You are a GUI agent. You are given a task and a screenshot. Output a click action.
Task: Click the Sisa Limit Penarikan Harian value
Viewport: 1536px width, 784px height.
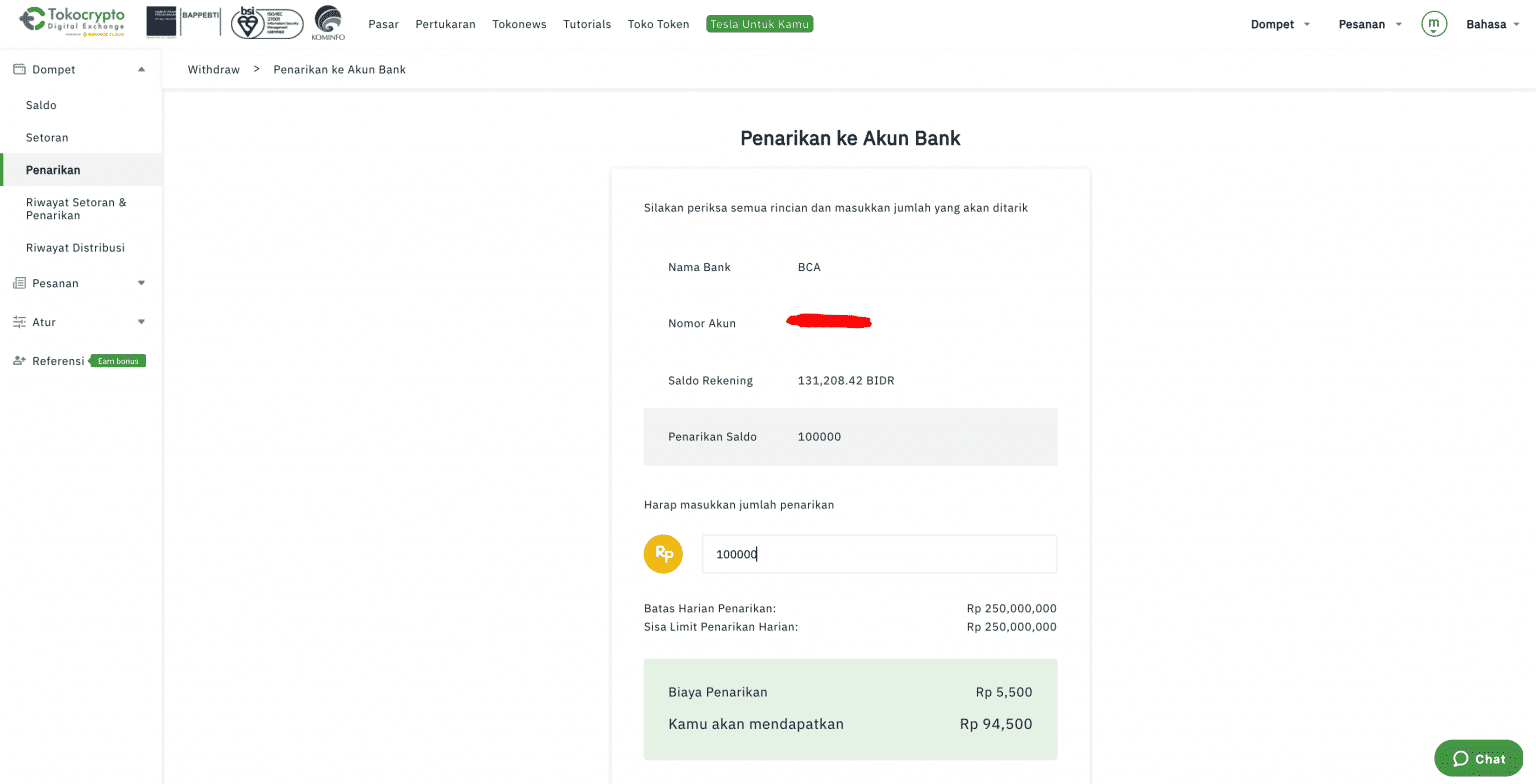(x=1012, y=627)
